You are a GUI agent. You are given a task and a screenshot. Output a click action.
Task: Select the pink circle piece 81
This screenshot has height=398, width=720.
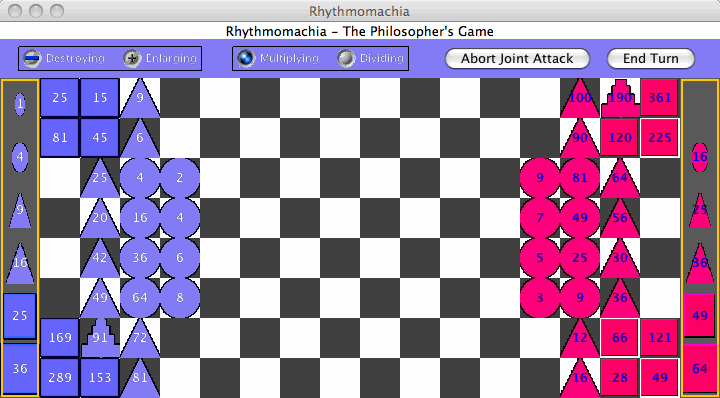pos(580,178)
